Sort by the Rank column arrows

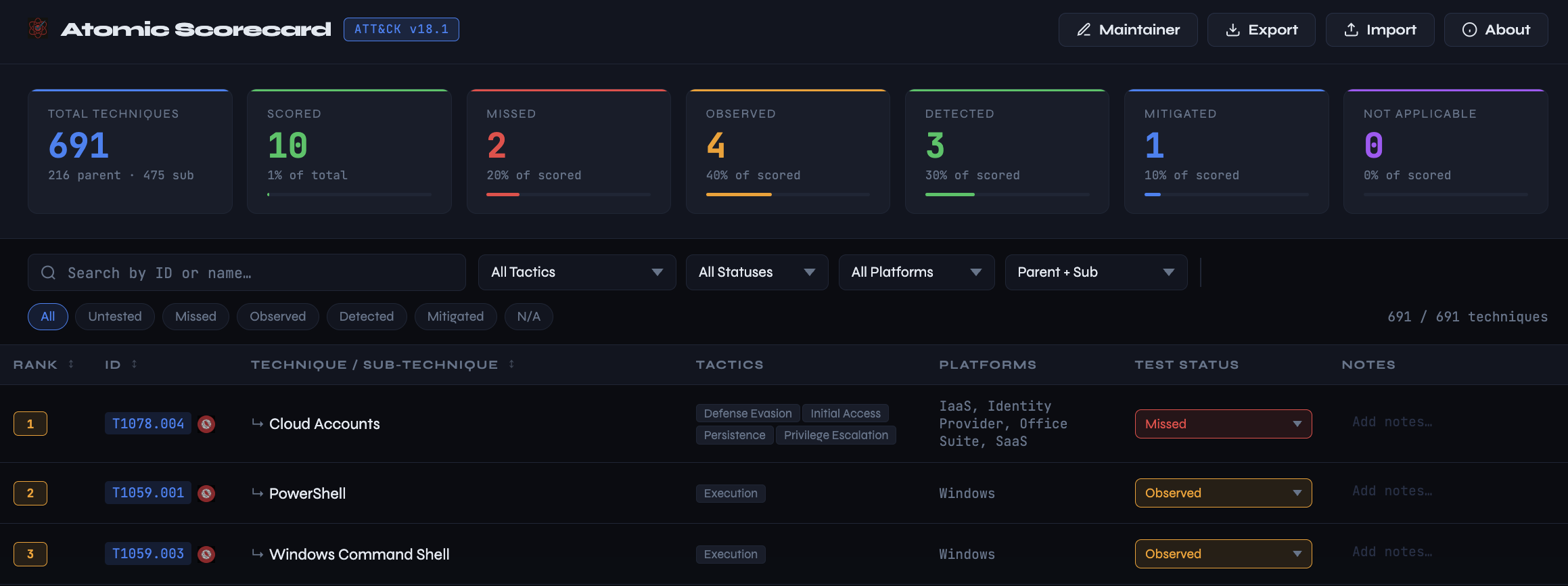point(71,364)
